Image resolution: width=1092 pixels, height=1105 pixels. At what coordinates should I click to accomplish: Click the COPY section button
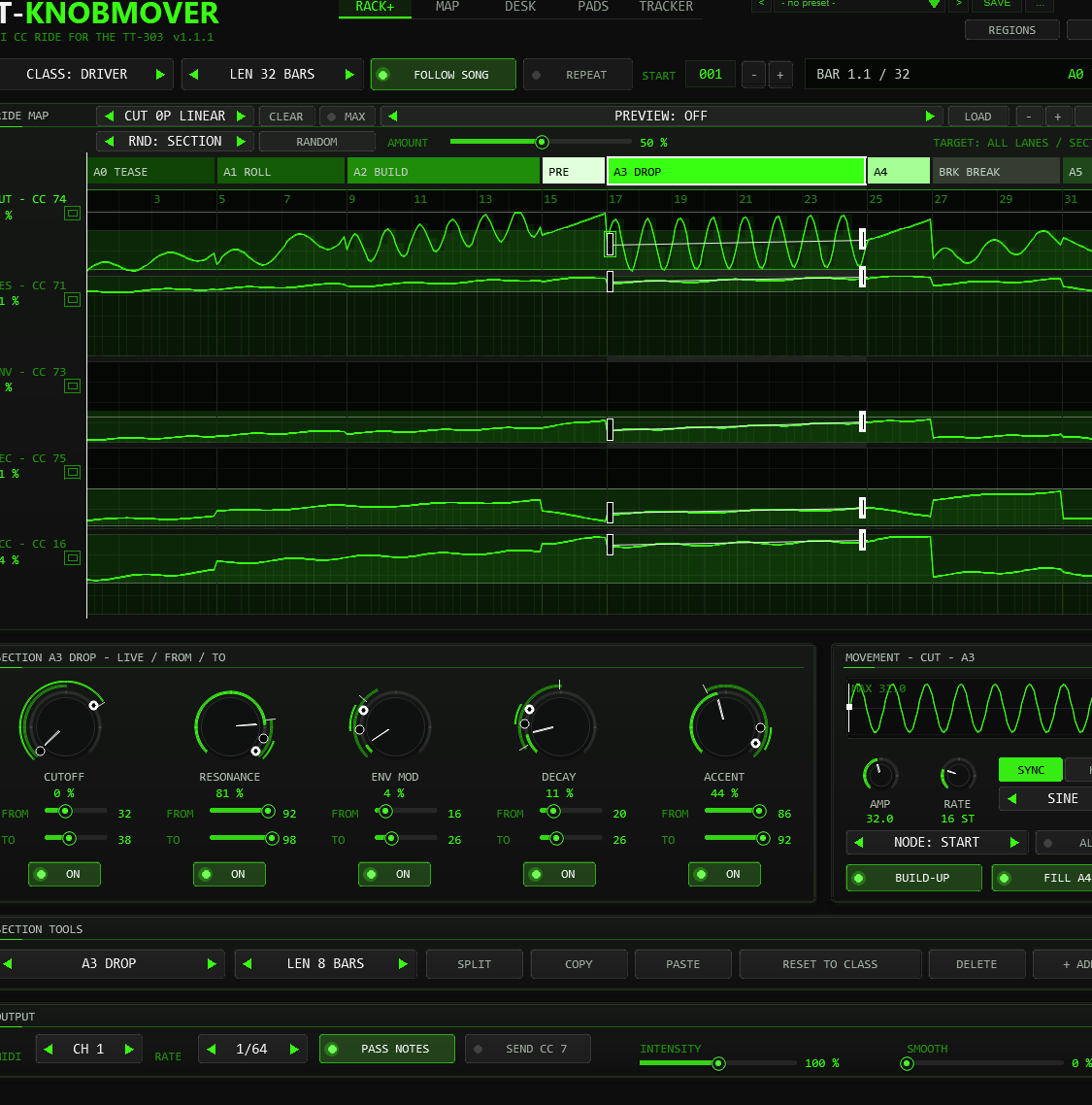point(579,964)
